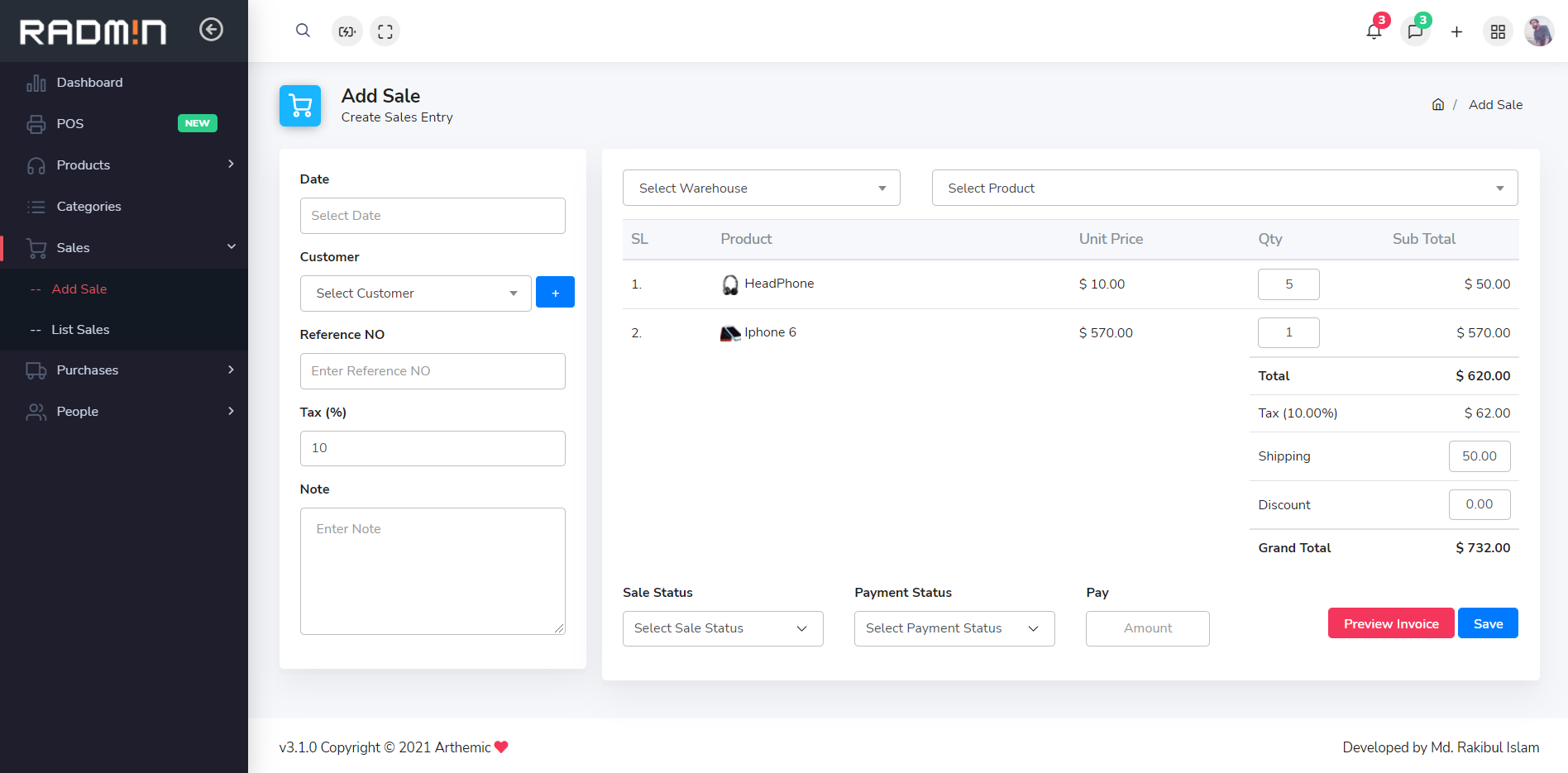Click the Pay Amount field
Image resolution: width=1568 pixels, height=773 pixels.
[x=1148, y=628]
